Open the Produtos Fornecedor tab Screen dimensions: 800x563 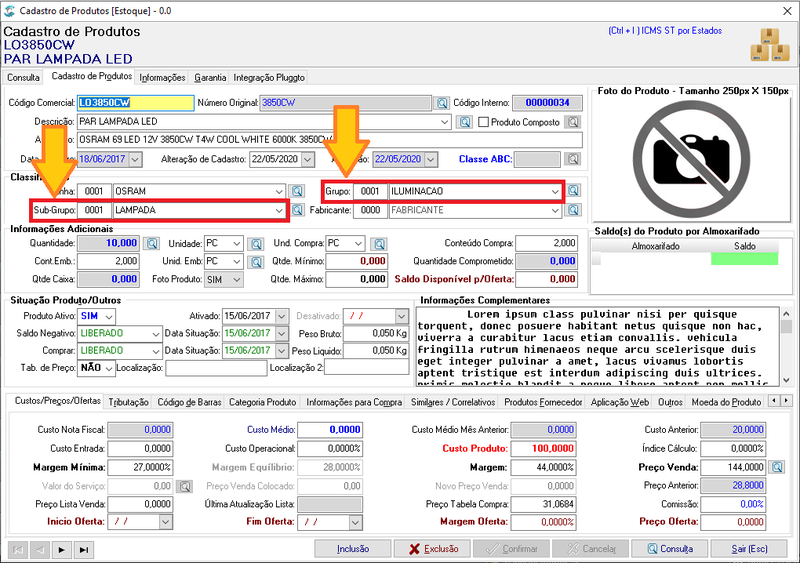[543, 402]
